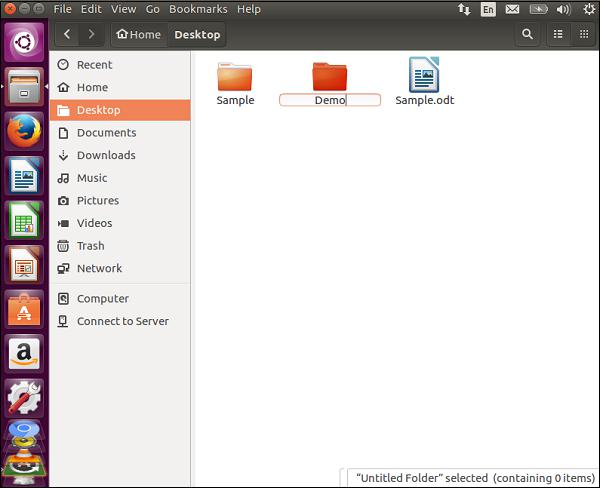Click the search magnifier icon in toolbar
600x488 pixels.
[527, 34]
